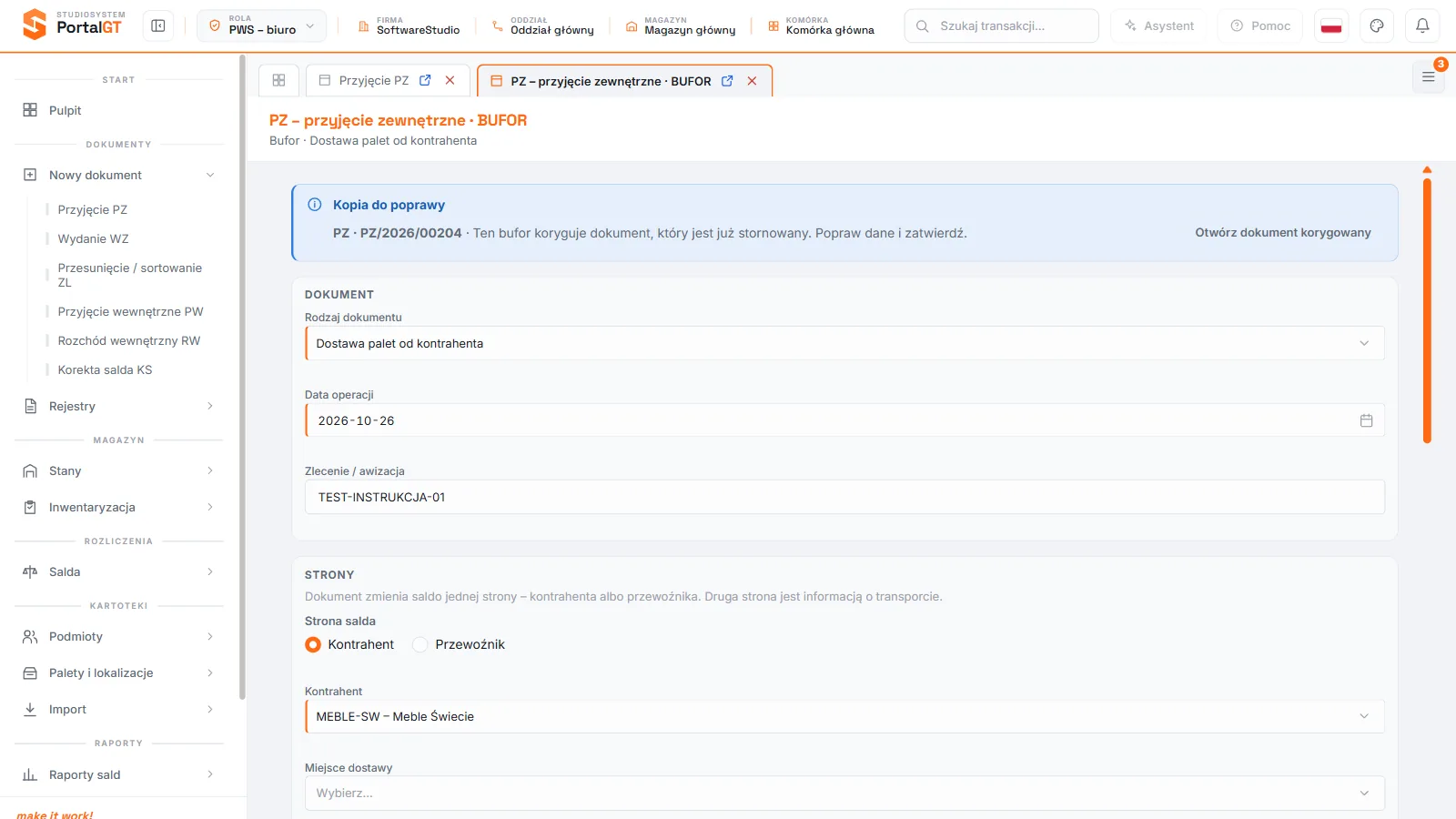Click the info icon in Kopia do poprawy
This screenshot has height=819, width=1456.
click(x=315, y=205)
